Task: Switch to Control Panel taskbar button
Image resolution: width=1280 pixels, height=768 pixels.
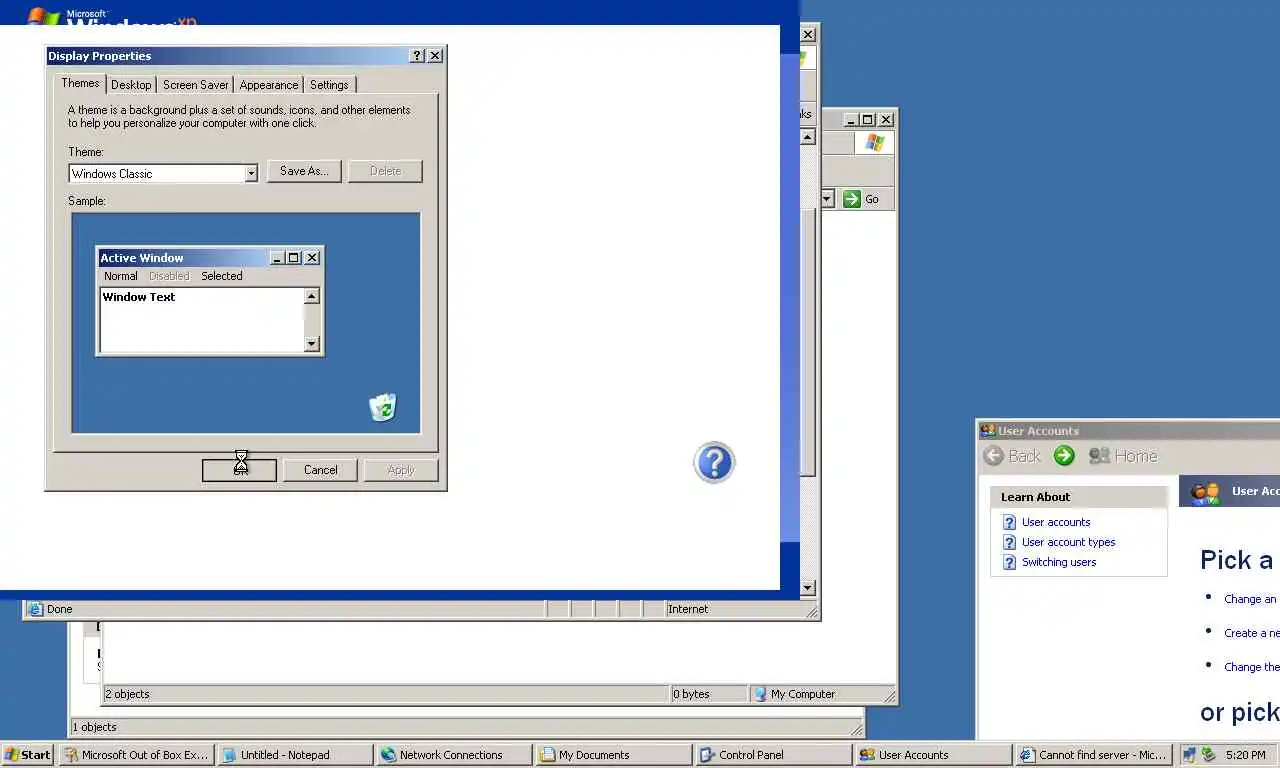Action: coord(773,755)
